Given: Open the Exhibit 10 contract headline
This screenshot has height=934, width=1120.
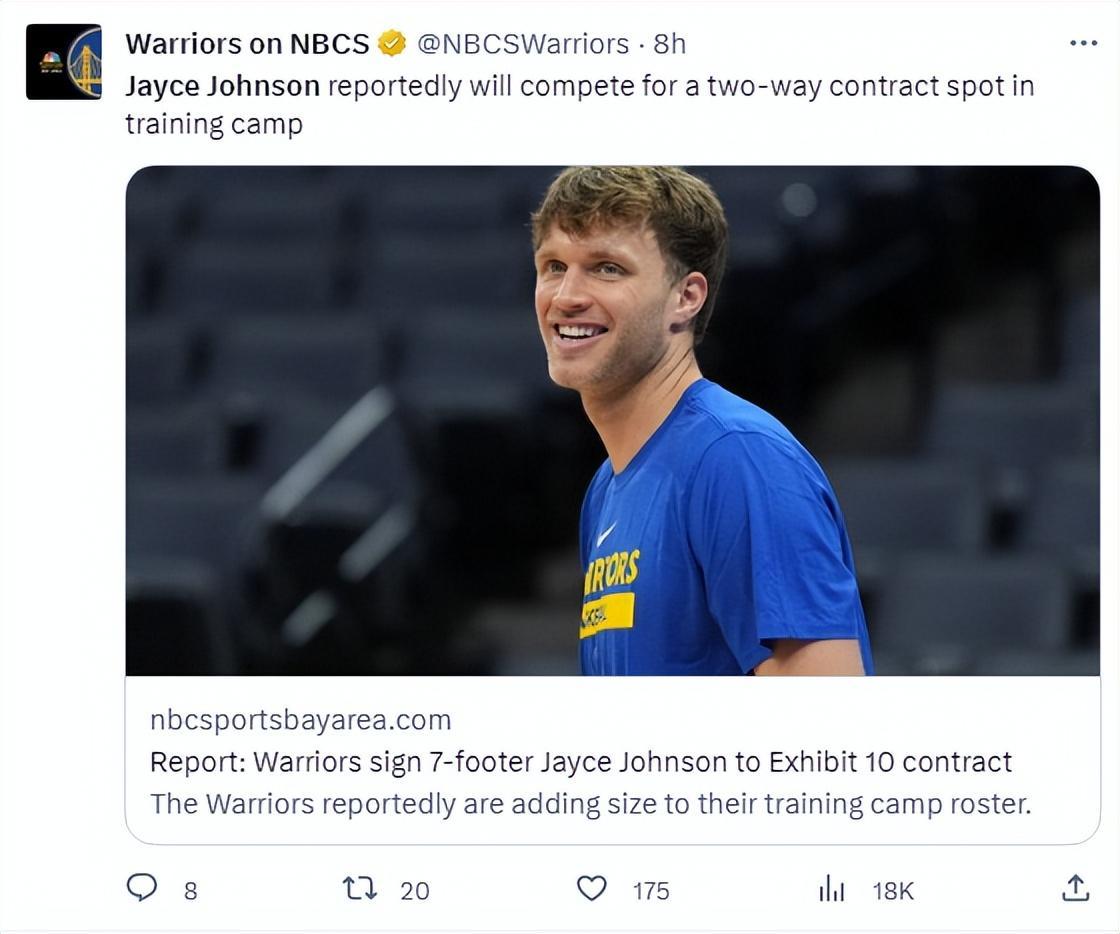Looking at the screenshot, I should click(x=580, y=762).
